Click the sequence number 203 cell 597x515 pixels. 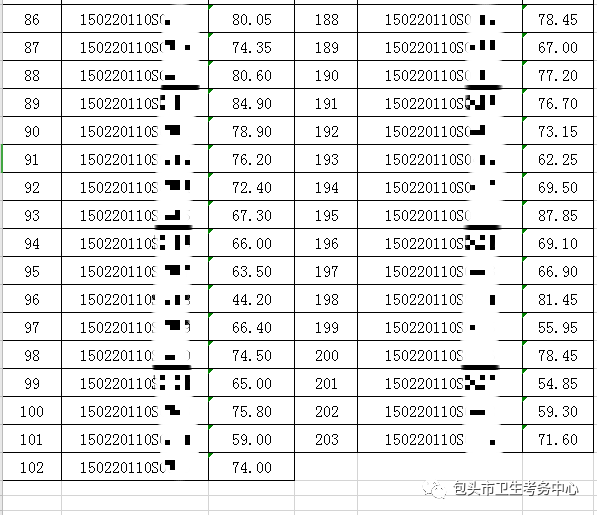[326, 439]
